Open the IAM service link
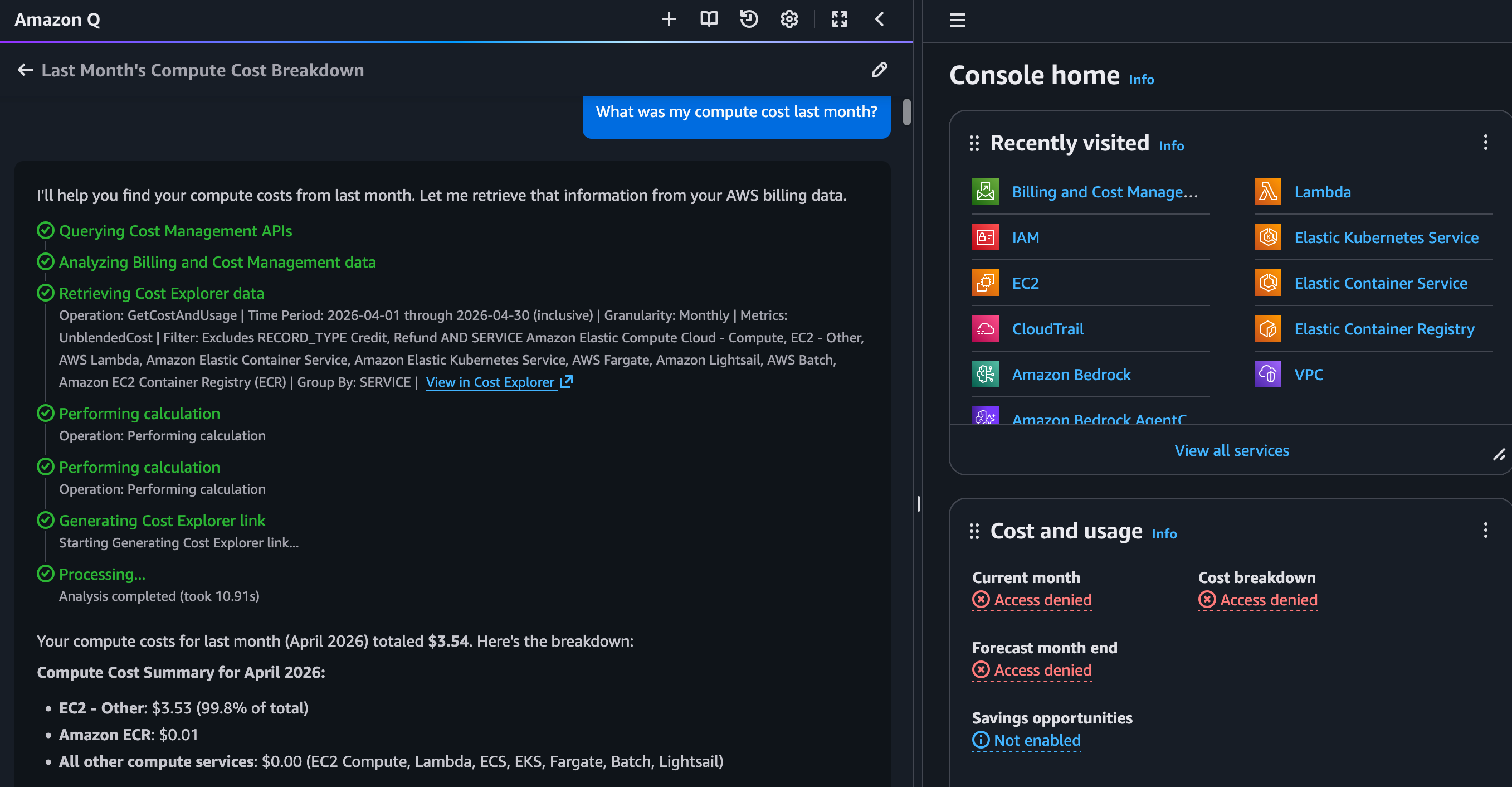Screen dimensions: 1512x787 pyautogui.click(x=1026, y=238)
